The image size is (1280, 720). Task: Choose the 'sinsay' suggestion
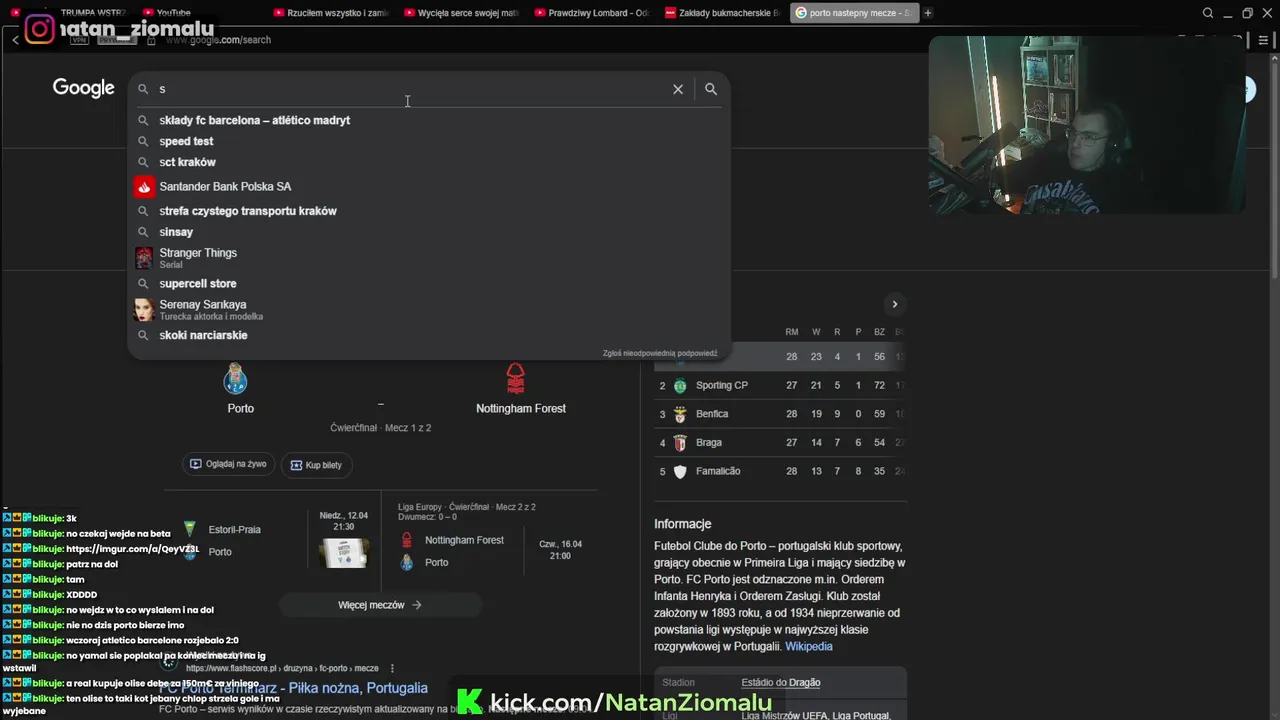pyautogui.click(x=430, y=232)
